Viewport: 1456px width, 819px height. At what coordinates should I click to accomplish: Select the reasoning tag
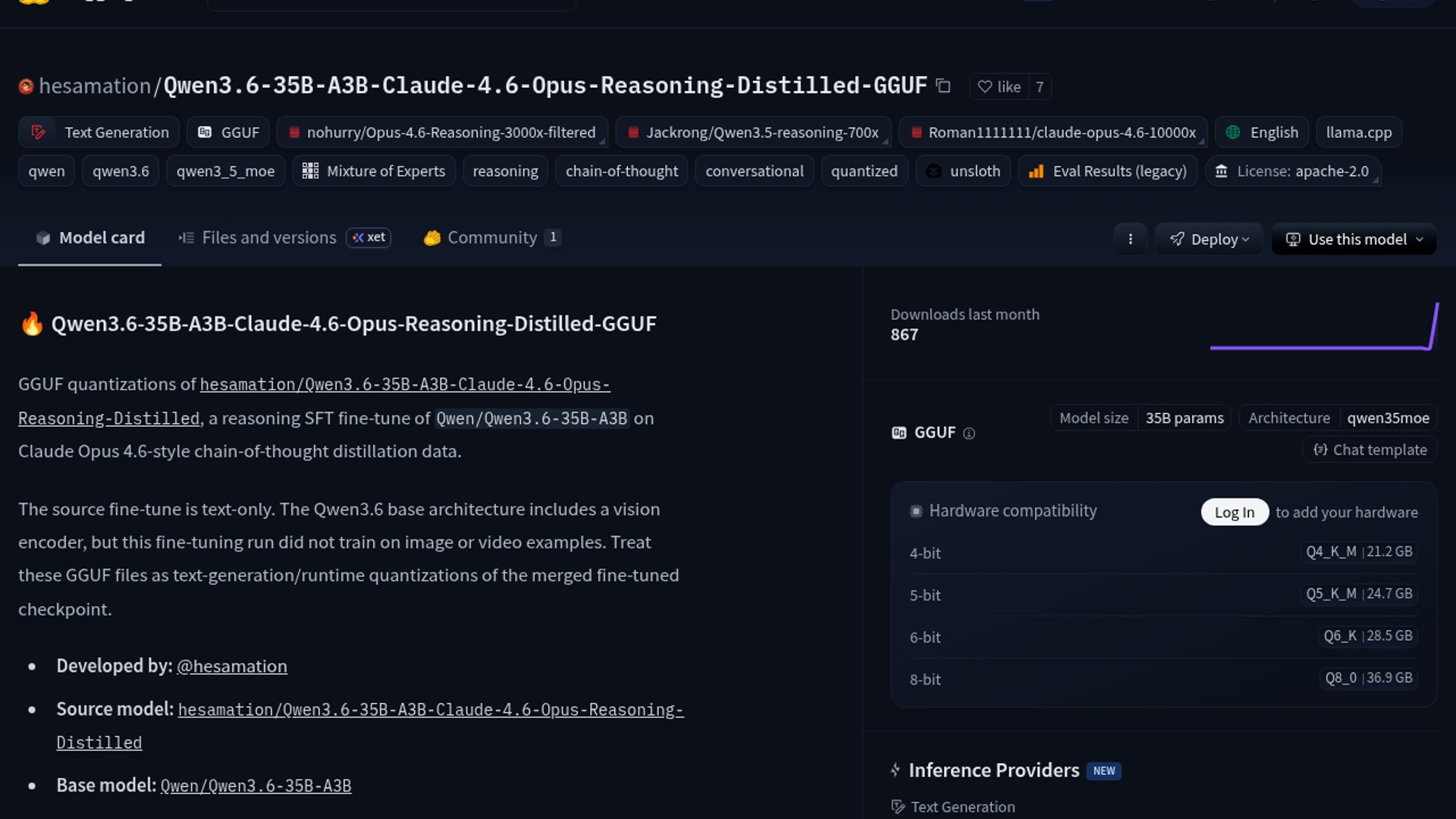(505, 171)
